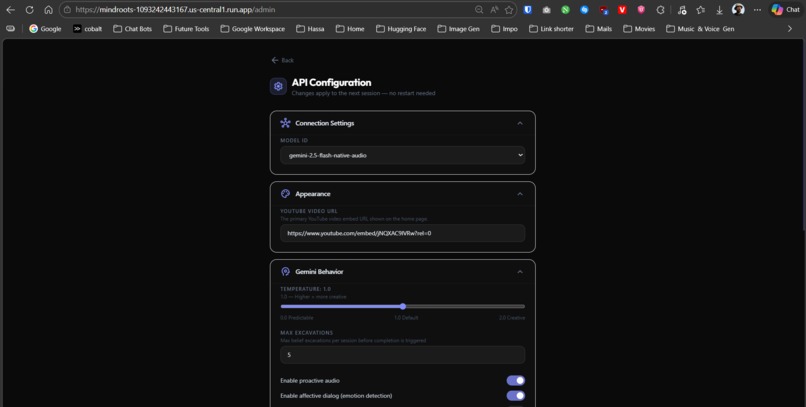The width and height of the screenshot is (806, 407).
Task: Click the Max Excavations input field
Action: pyautogui.click(x=402, y=355)
